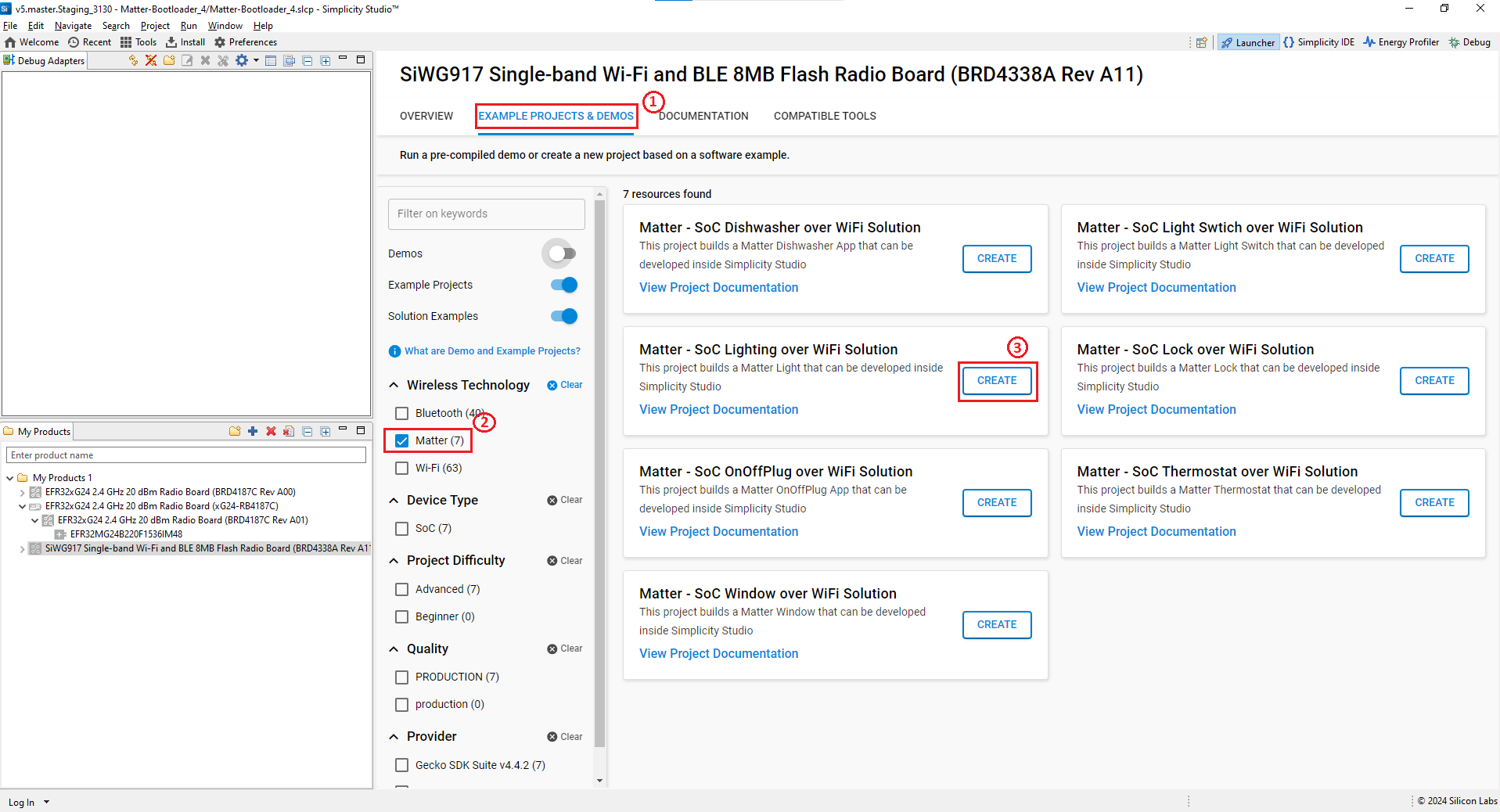The width and height of the screenshot is (1500, 812).
Task: Collapse the Device Type filter section
Action: [x=394, y=500]
